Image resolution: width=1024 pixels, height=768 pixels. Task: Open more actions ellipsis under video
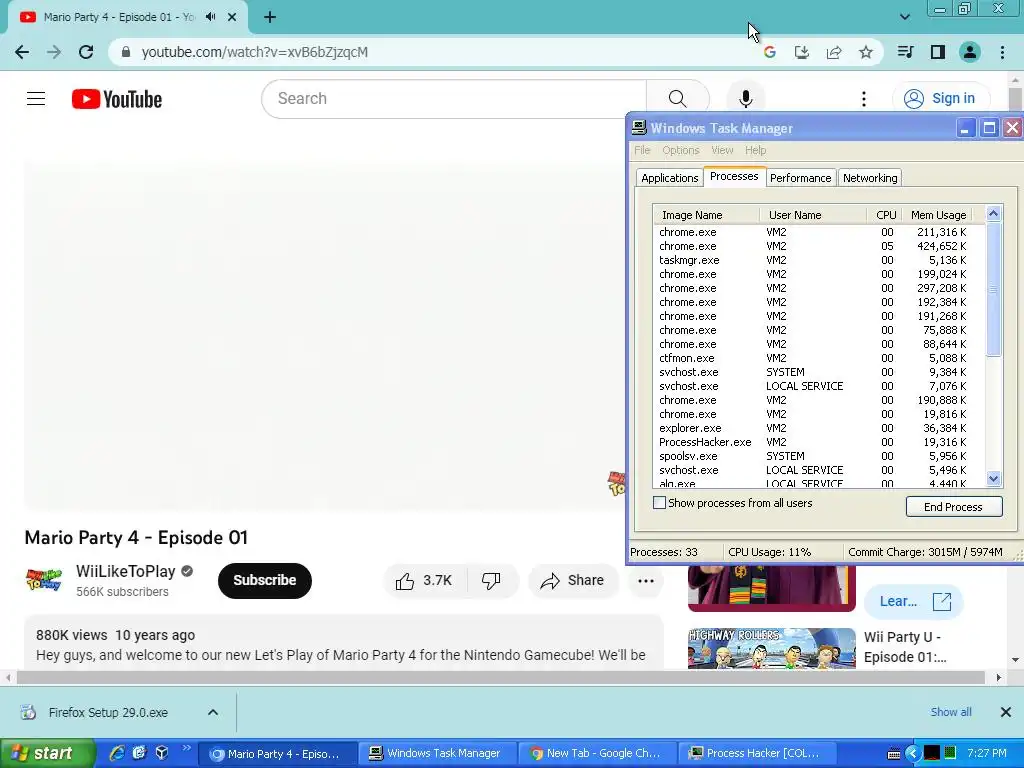(645, 580)
